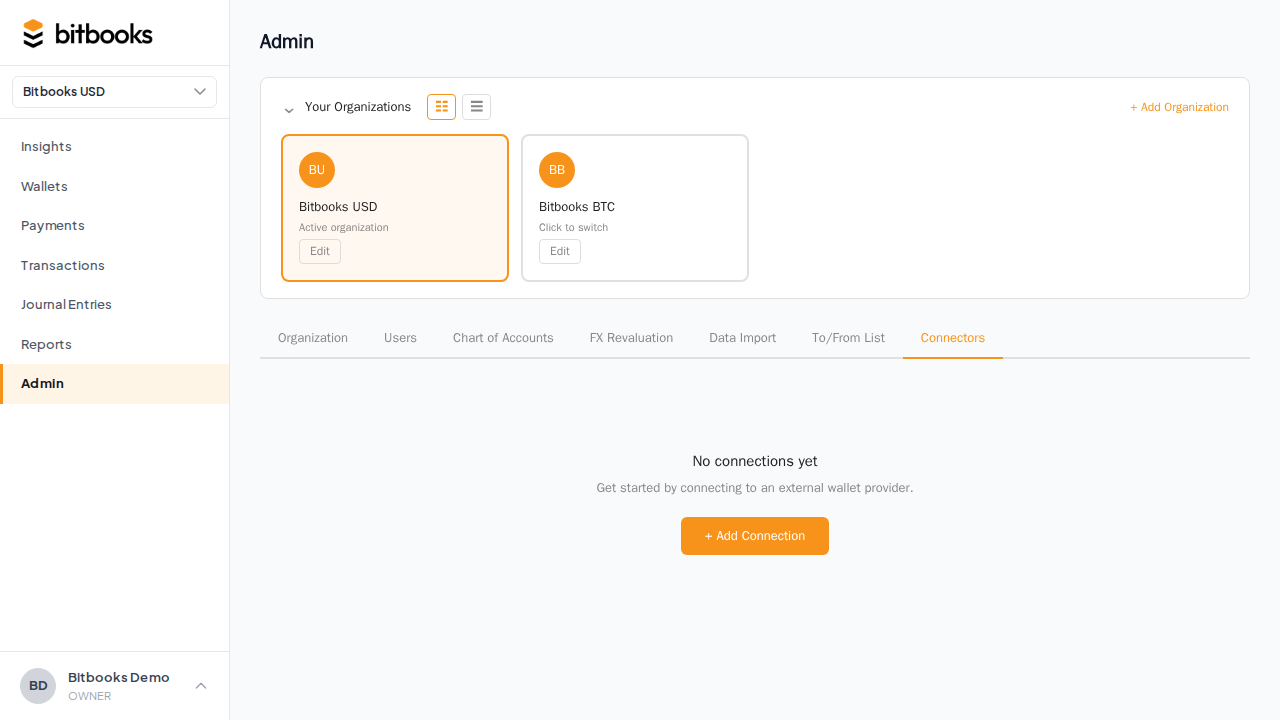The height and width of the screenshot is (720, 1280).
Task: Open the FX Revaluation tab
Action: click(631, 338)
